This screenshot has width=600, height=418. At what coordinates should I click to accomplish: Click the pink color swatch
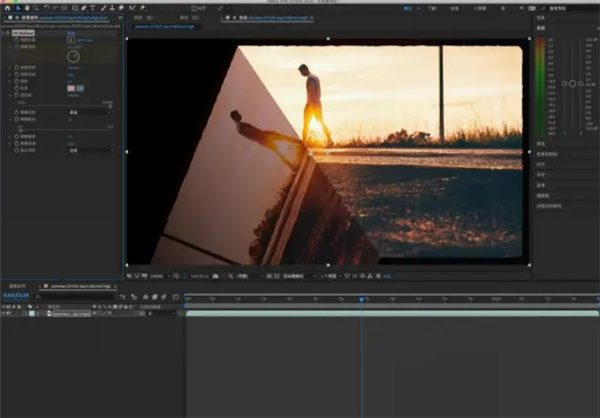click(71, 88)
